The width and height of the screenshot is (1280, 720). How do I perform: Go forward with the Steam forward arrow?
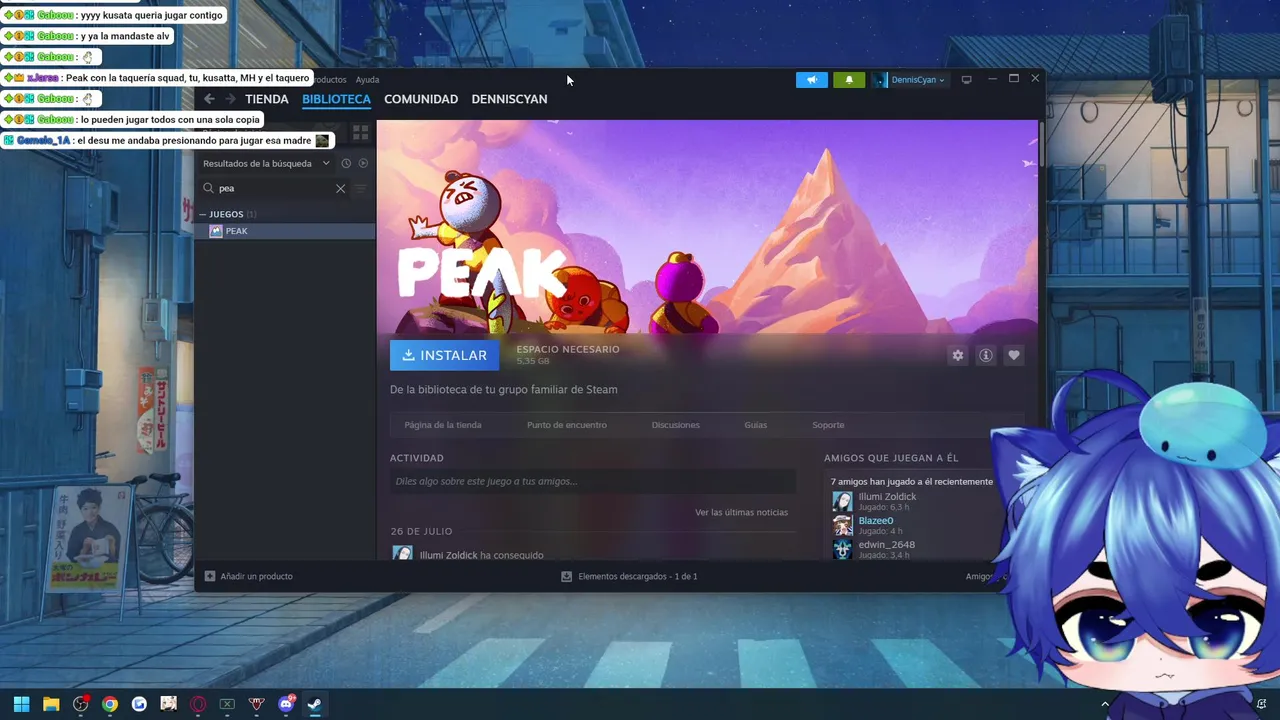tap(230, 99)
